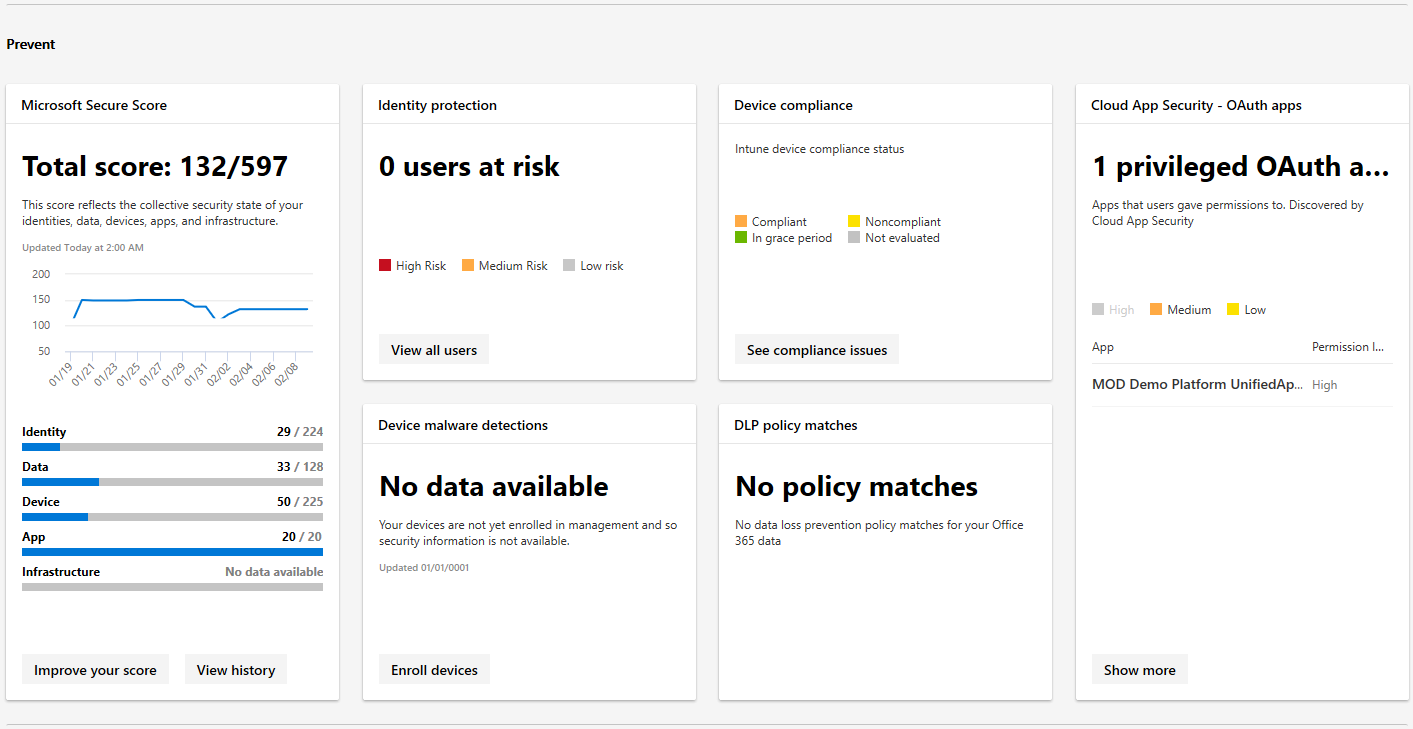The image size is (1413, 729).
Task: Open DLP policy matches card title
Action: coord(796,425)
